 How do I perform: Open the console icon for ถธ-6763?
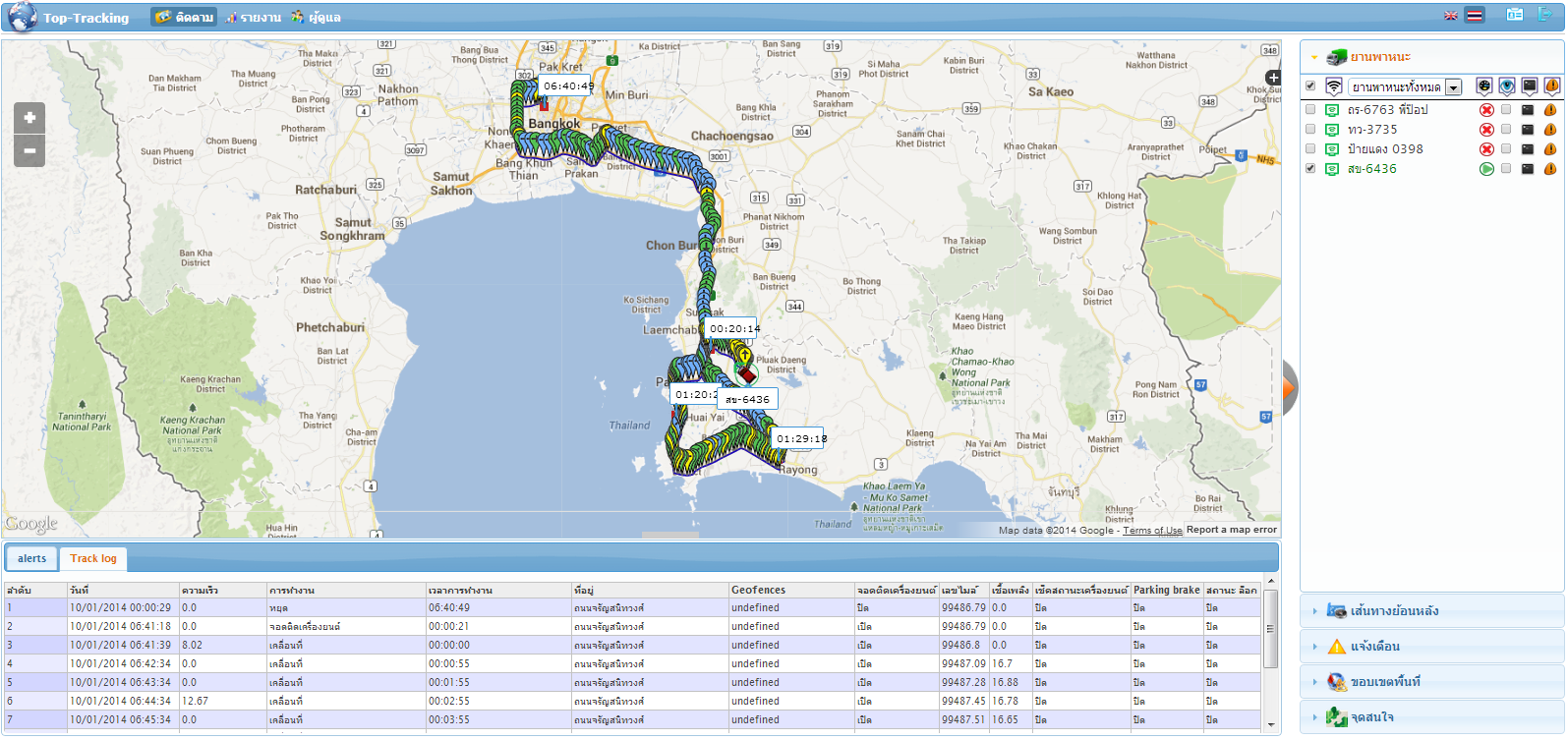pyautogui.click(x=1528, y=110)
